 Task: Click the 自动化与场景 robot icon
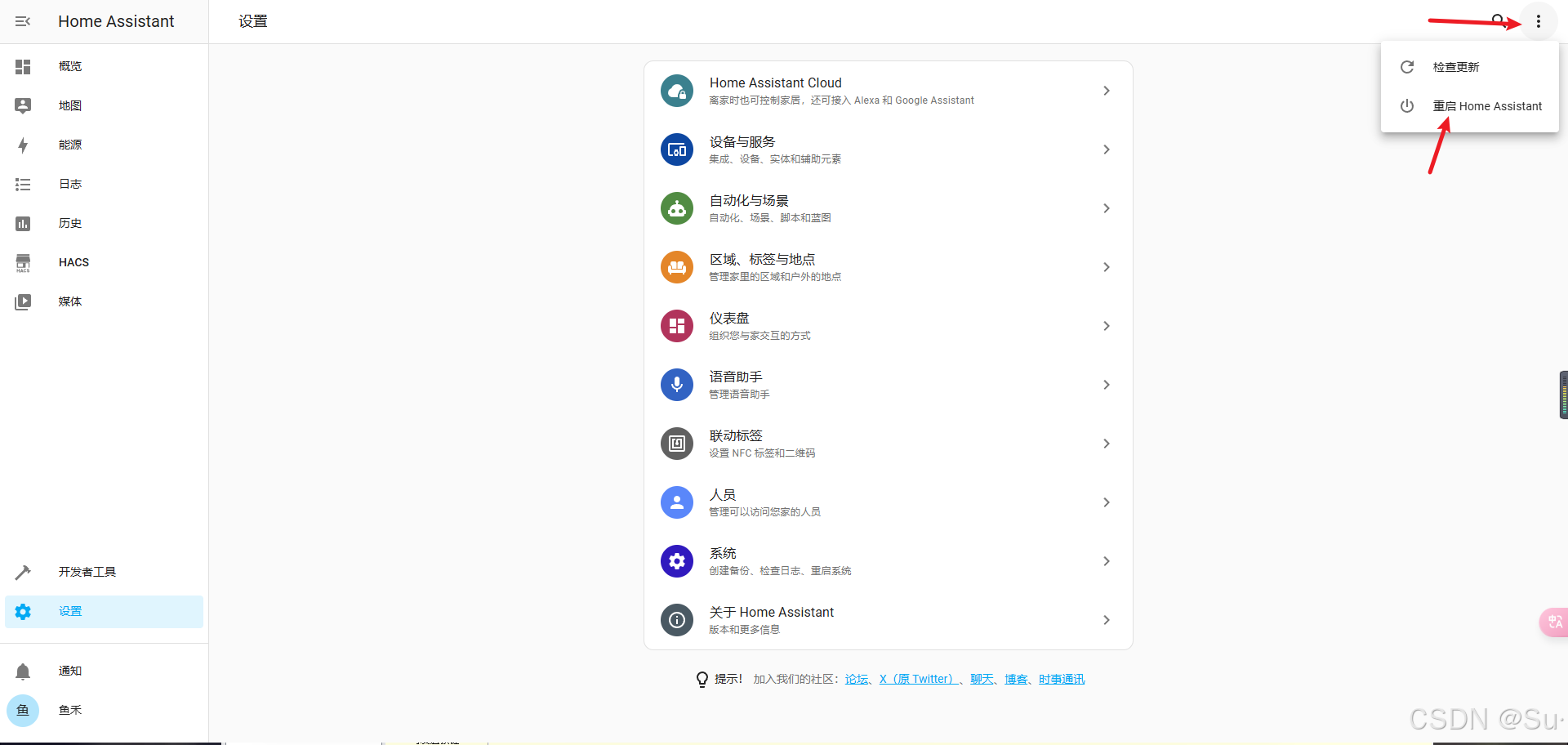click(677, 208)
